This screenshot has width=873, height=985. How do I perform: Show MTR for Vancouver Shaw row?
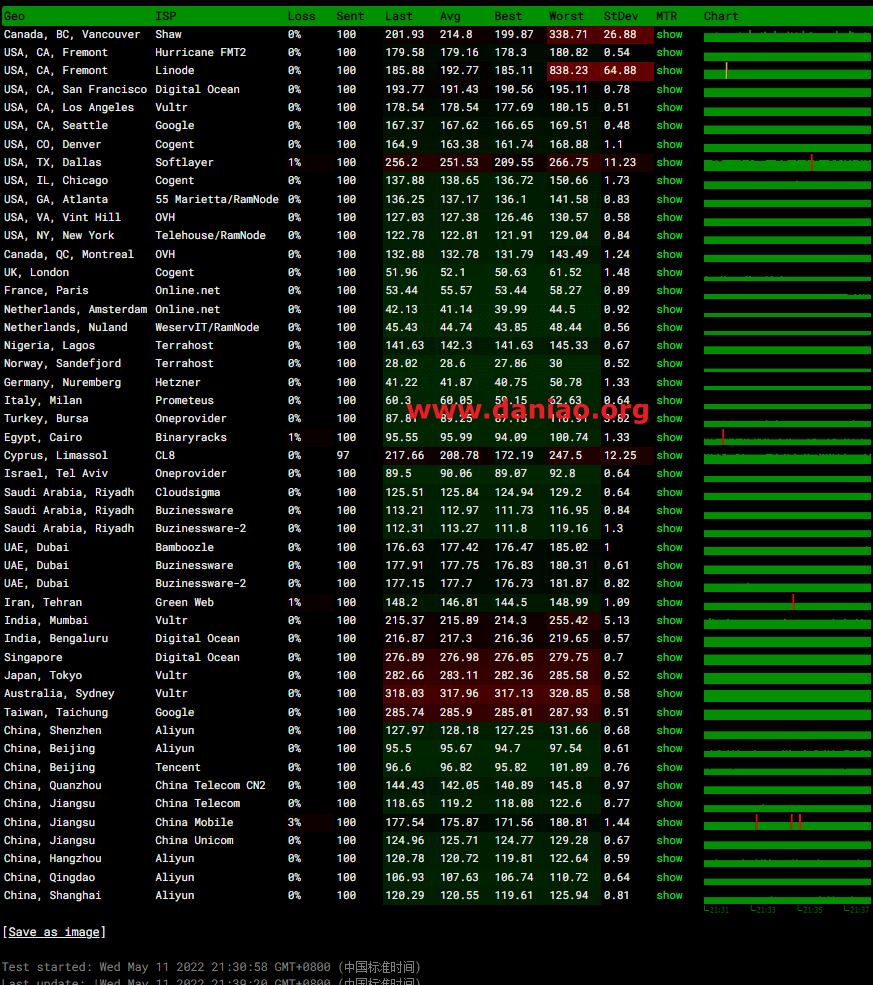pyautogui.click(x=670, y=34)
